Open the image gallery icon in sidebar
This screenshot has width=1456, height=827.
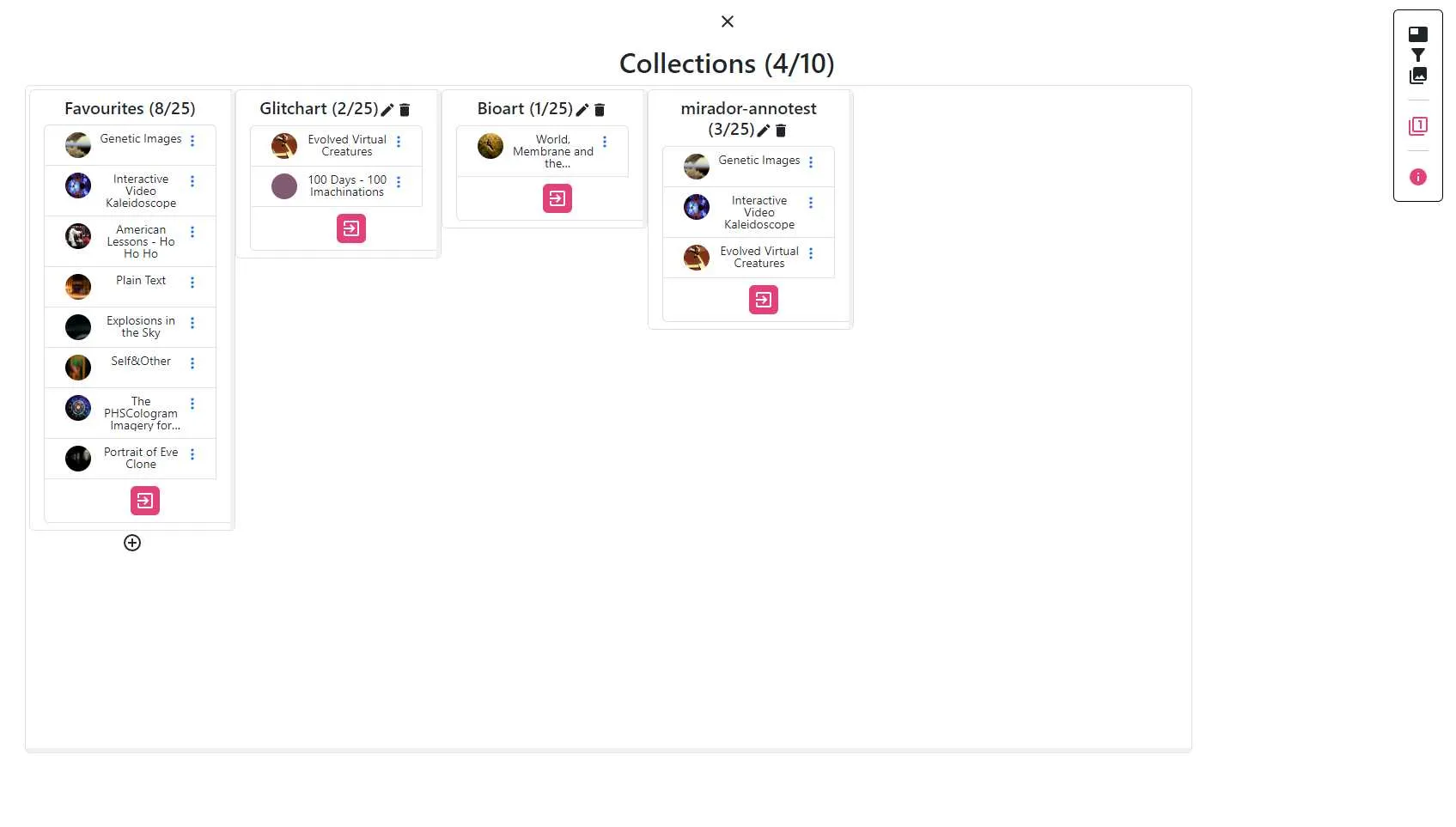(x=1418, y=76)
